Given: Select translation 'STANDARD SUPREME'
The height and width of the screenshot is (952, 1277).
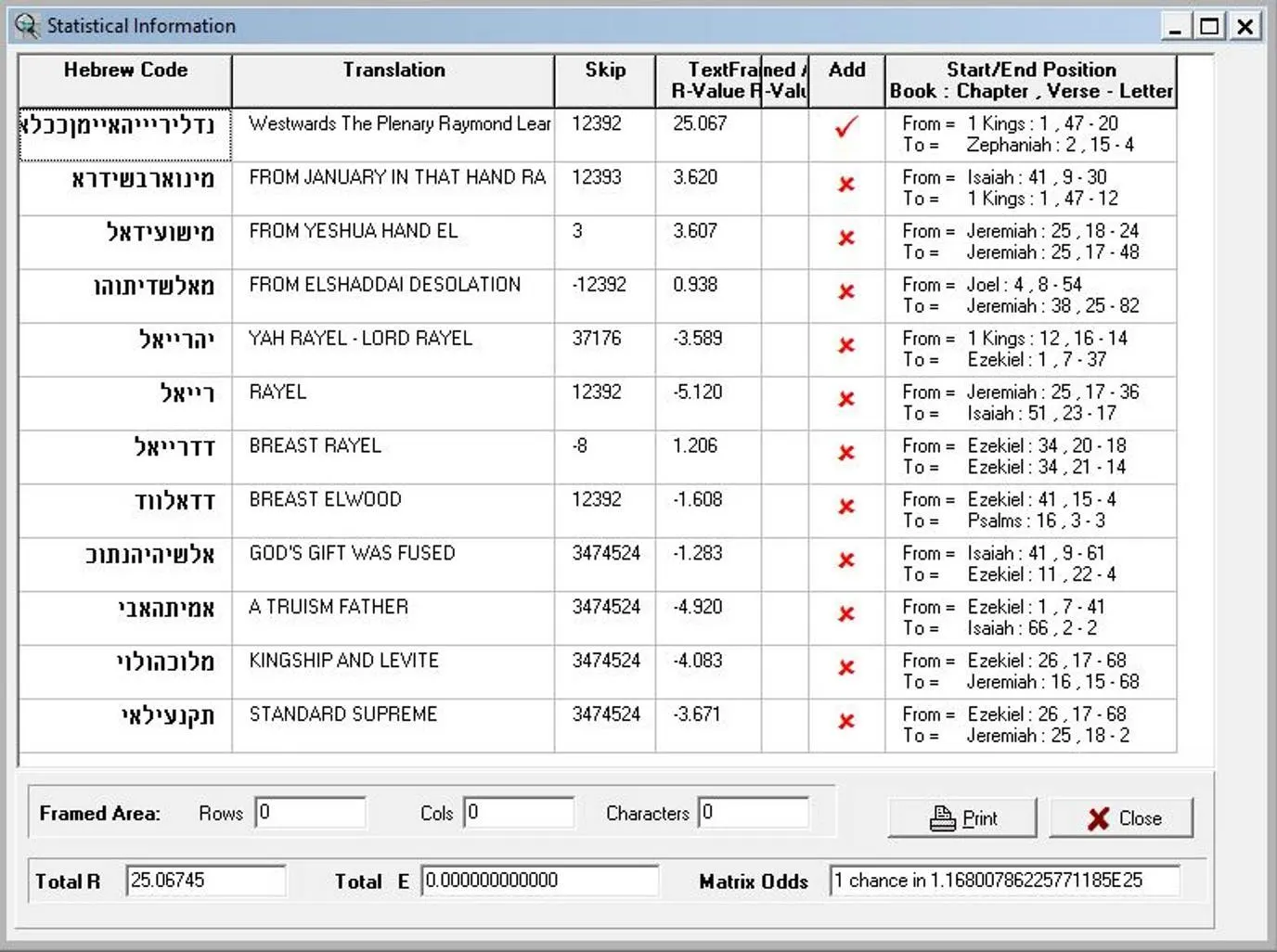Looking at the screenshot, I should point(343,715).
